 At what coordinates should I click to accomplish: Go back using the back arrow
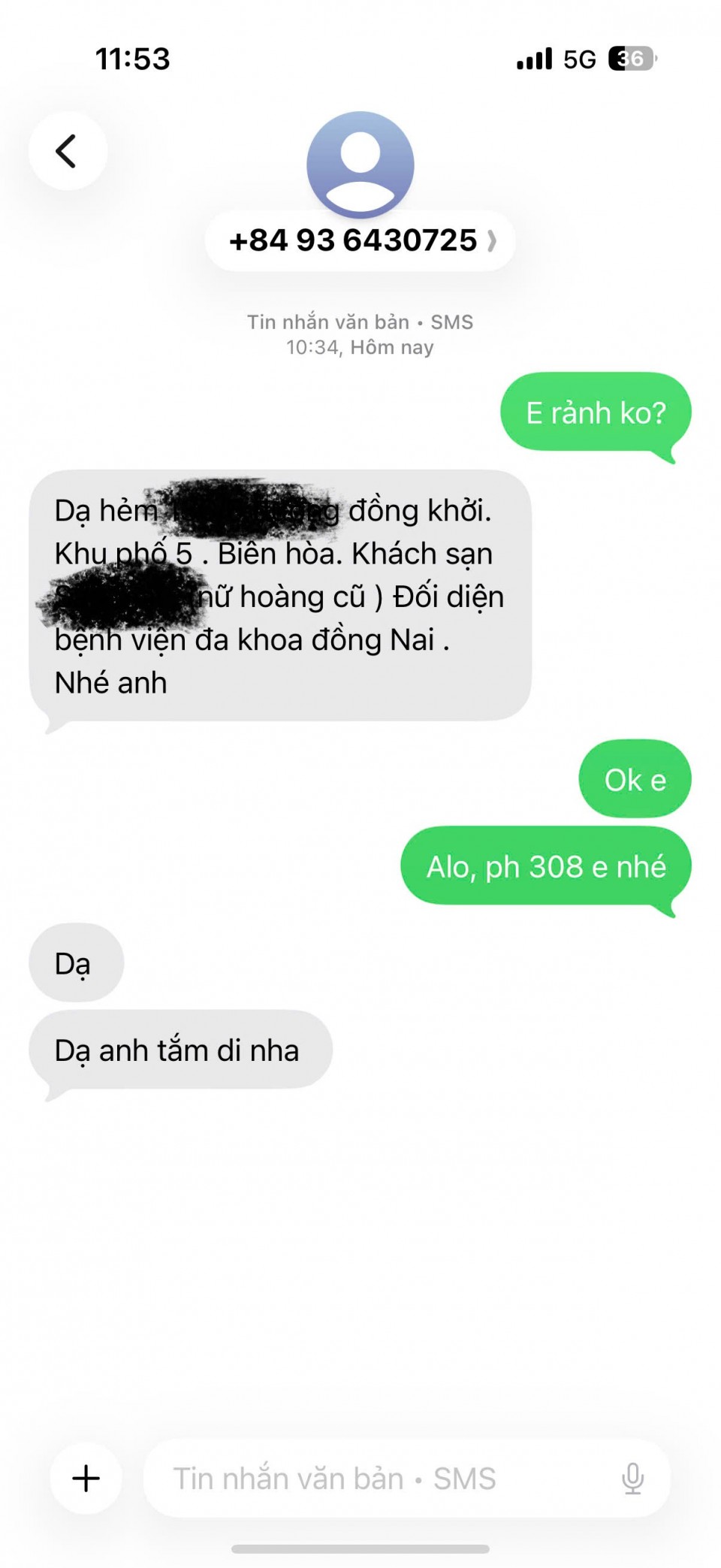pyautogui.click(x=68, y=151)
